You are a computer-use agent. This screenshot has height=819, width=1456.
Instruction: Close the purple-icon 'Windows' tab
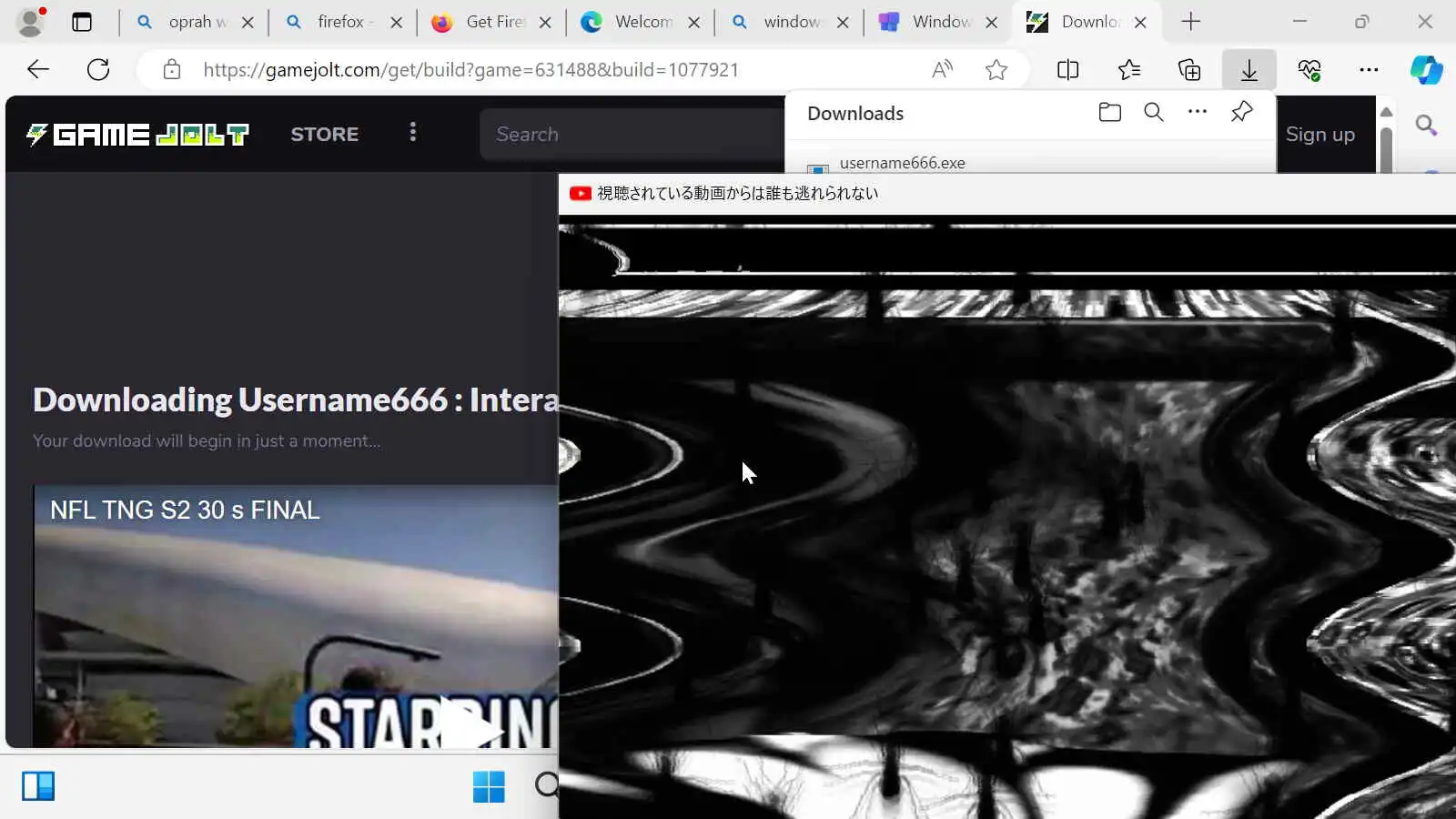[x=992, y=22]
